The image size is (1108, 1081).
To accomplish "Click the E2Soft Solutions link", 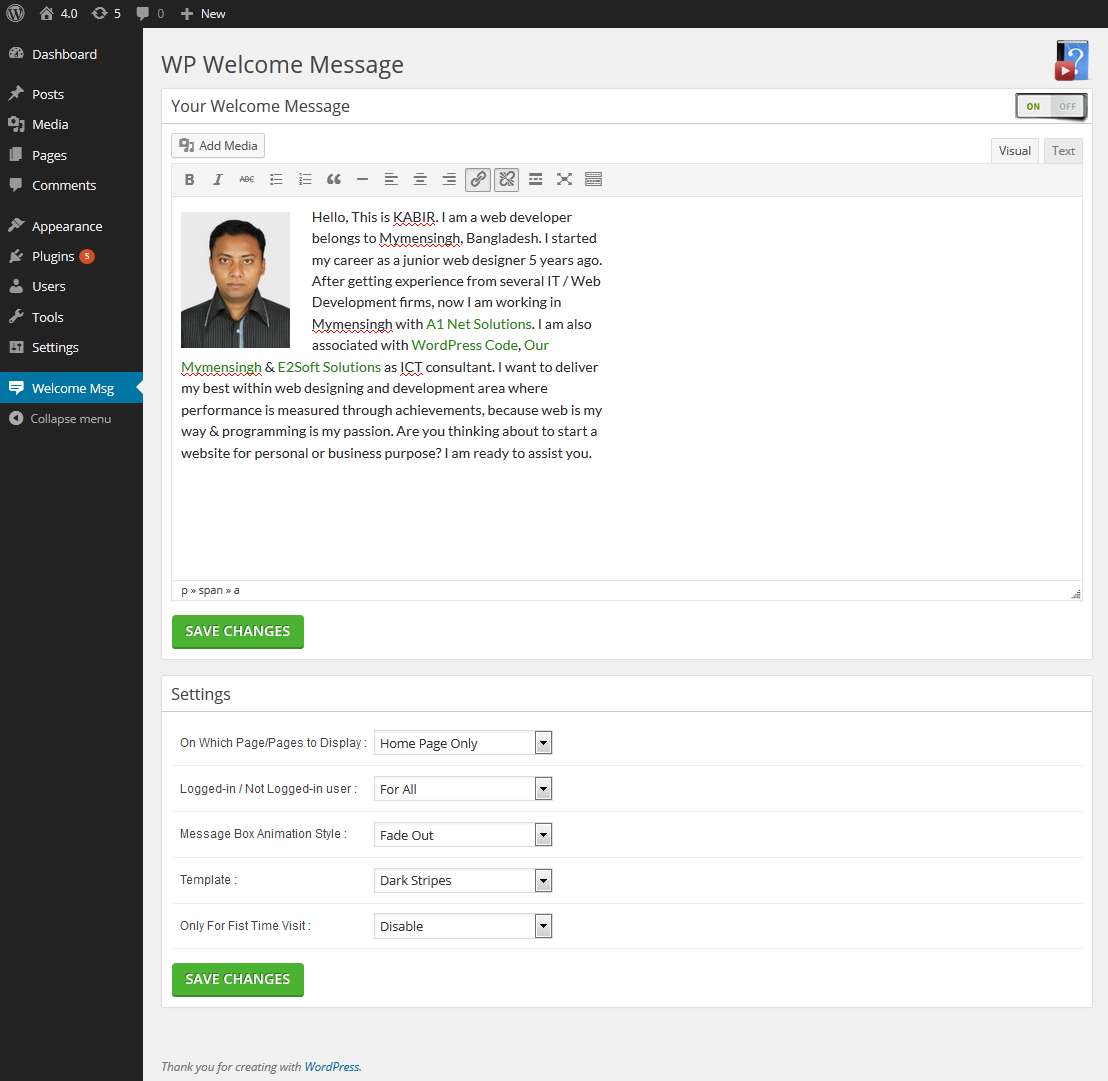I will click(329, 367).
